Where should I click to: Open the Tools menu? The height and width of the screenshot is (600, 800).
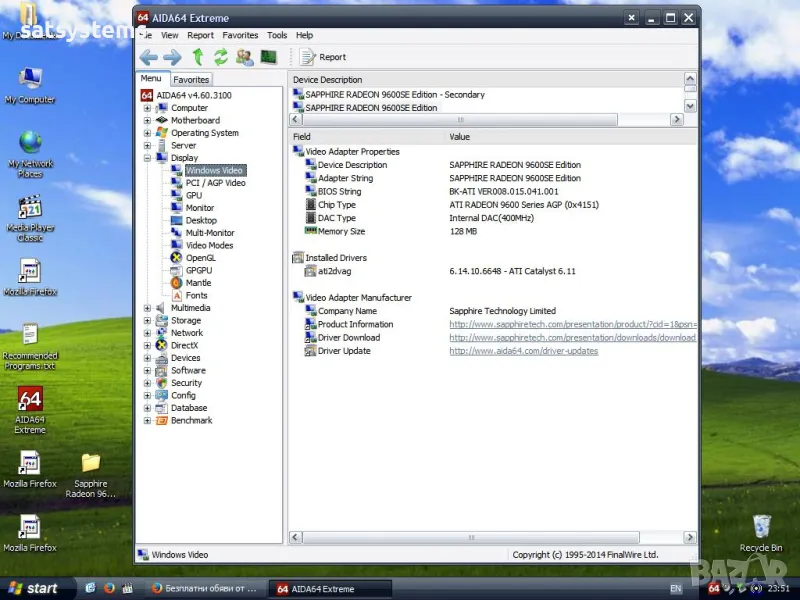(x=277, y=35)
